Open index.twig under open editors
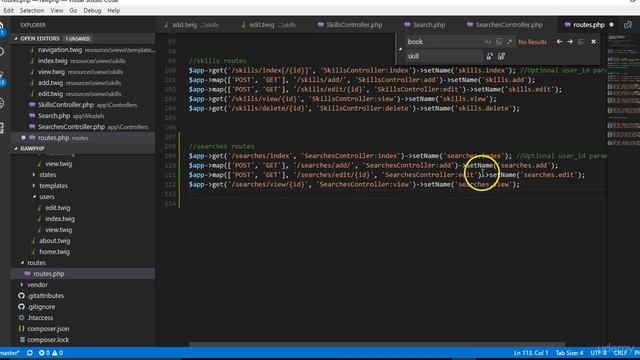The height and width of the screenshot is (360, 640). point(83,61)
